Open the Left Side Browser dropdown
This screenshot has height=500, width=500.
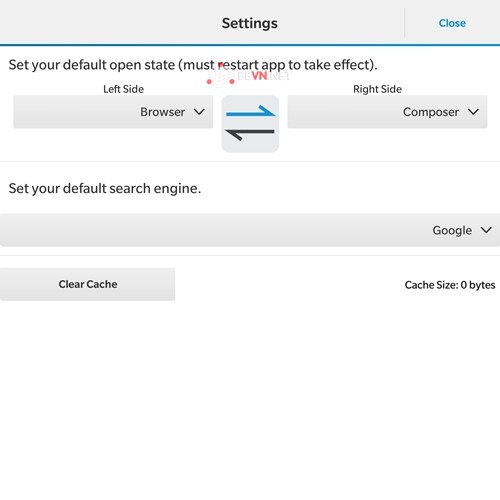[113, 112]
